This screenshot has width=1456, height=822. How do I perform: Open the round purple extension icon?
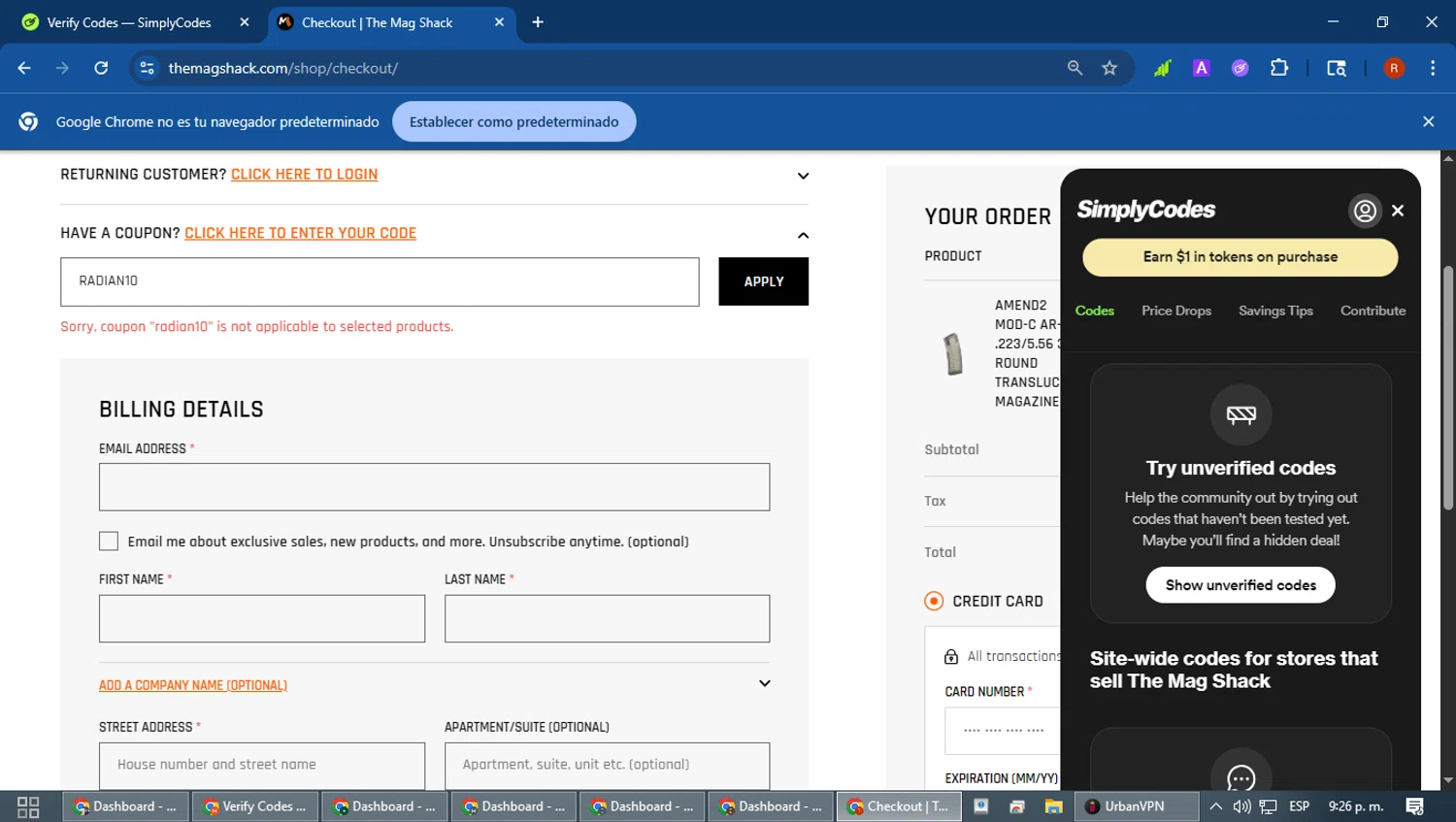pos(1241,68)
